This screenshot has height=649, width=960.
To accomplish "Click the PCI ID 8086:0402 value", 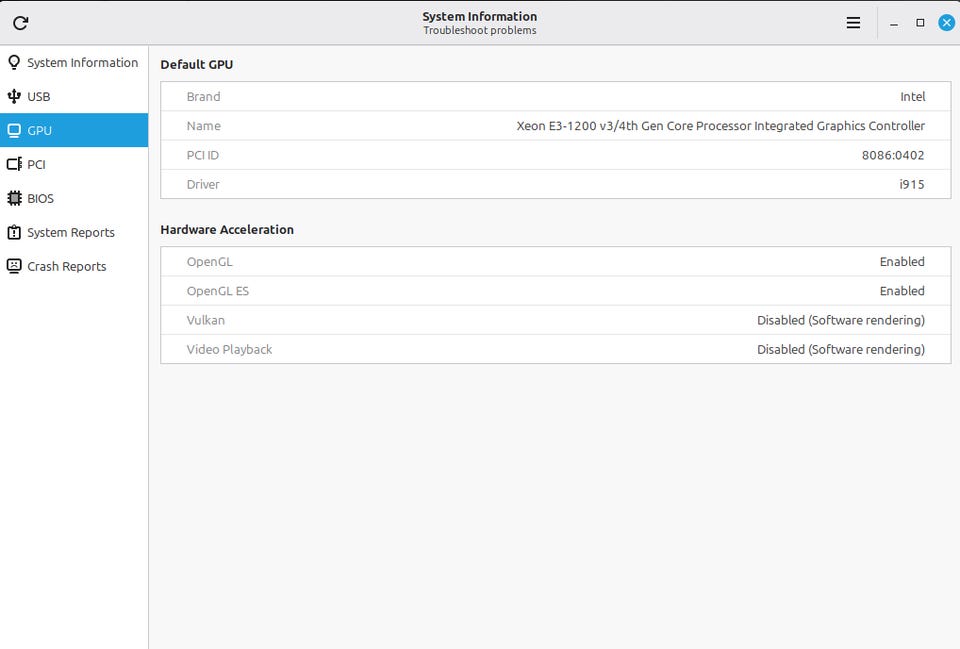I will click(x=893, y=155).
